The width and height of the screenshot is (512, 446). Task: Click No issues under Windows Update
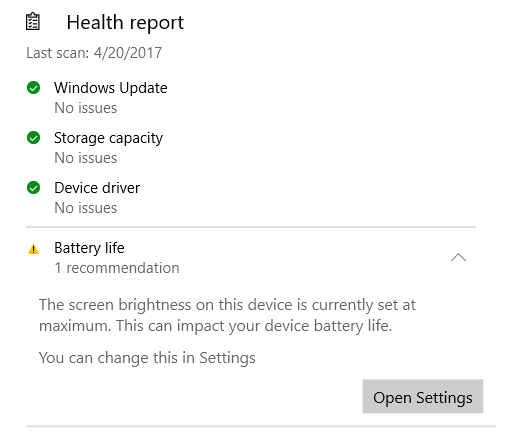(86, 108)
